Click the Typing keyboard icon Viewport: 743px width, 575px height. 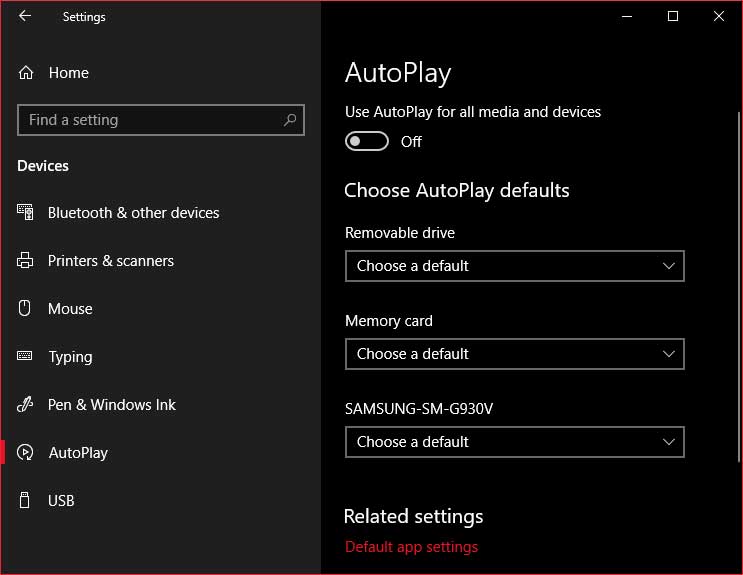(25, 356)
